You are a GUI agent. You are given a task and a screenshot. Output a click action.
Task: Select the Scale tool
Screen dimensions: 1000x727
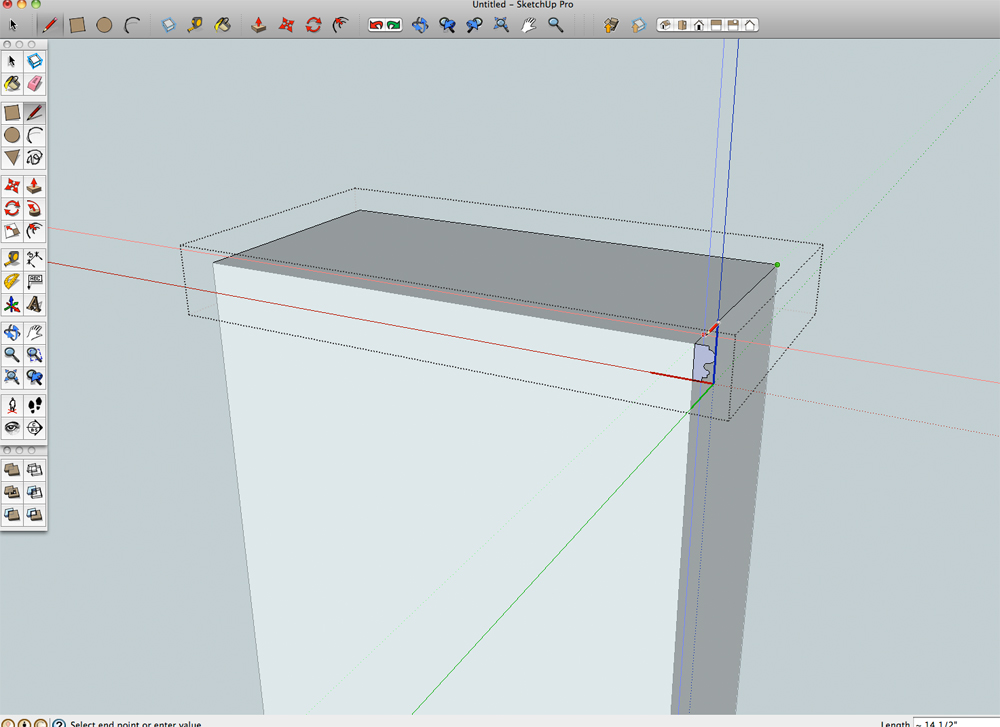coord(12,232)
